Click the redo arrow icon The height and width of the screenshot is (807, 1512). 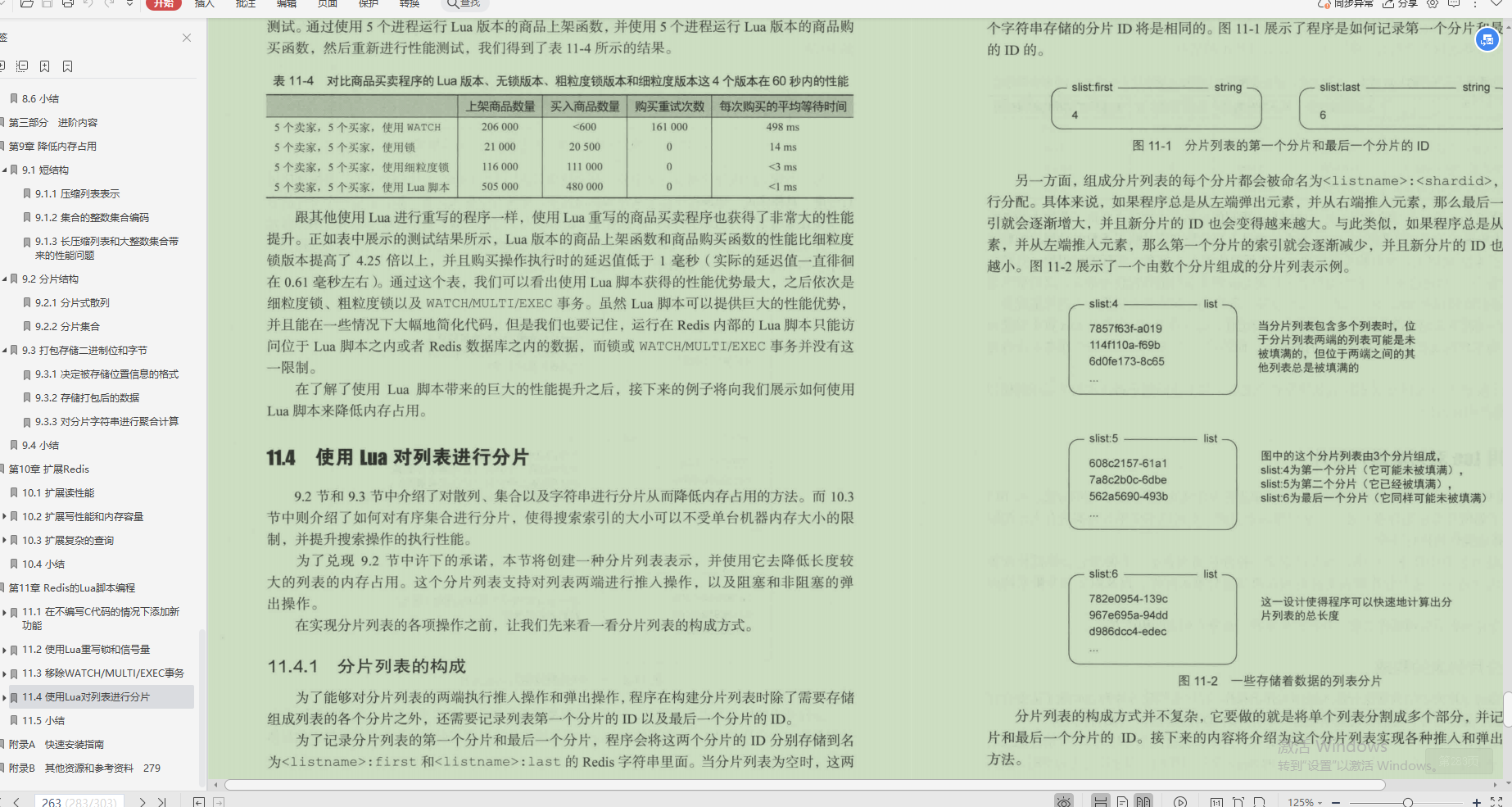pos(109,3)
